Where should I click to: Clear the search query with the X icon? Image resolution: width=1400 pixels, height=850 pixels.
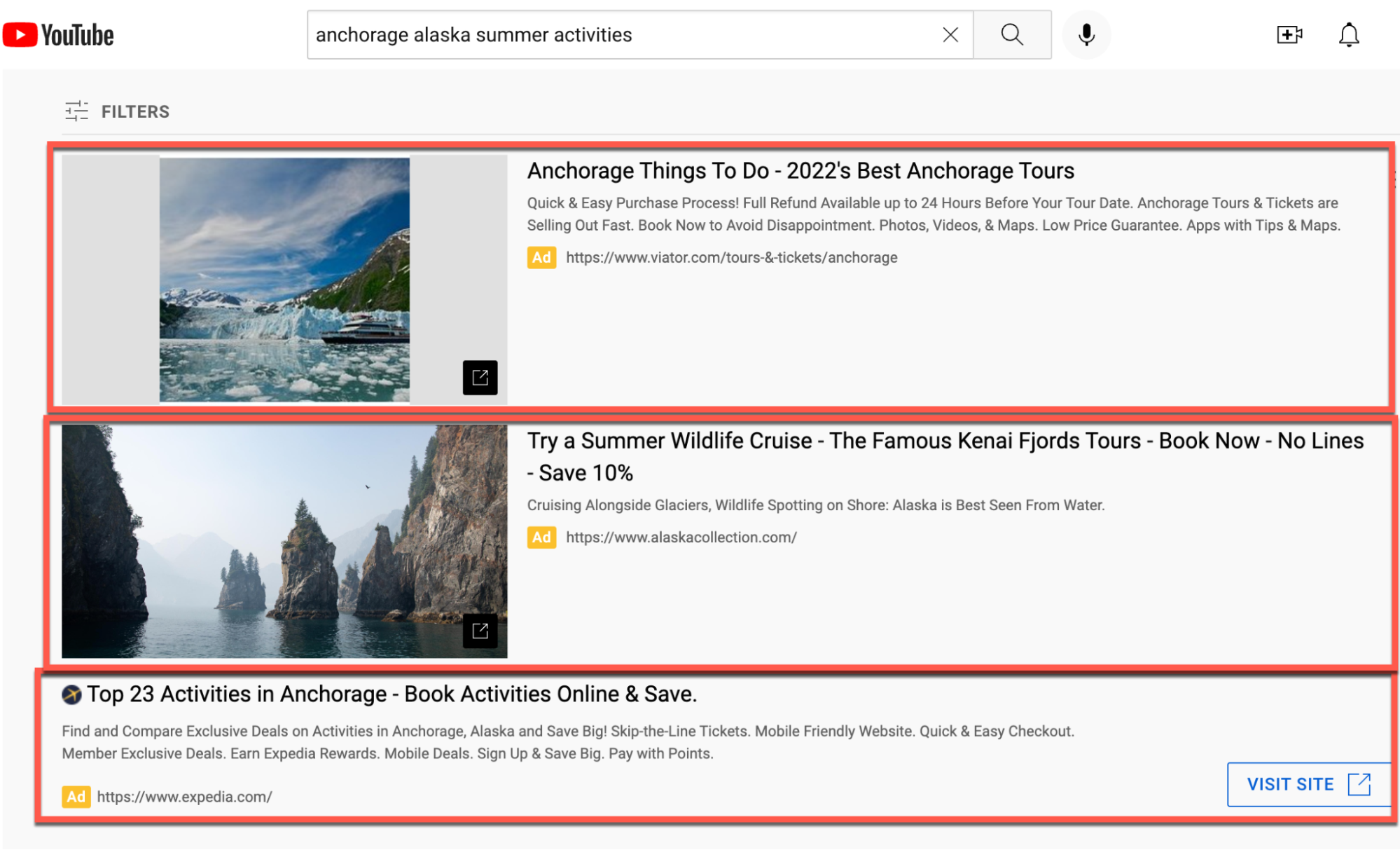coord(950,34)
